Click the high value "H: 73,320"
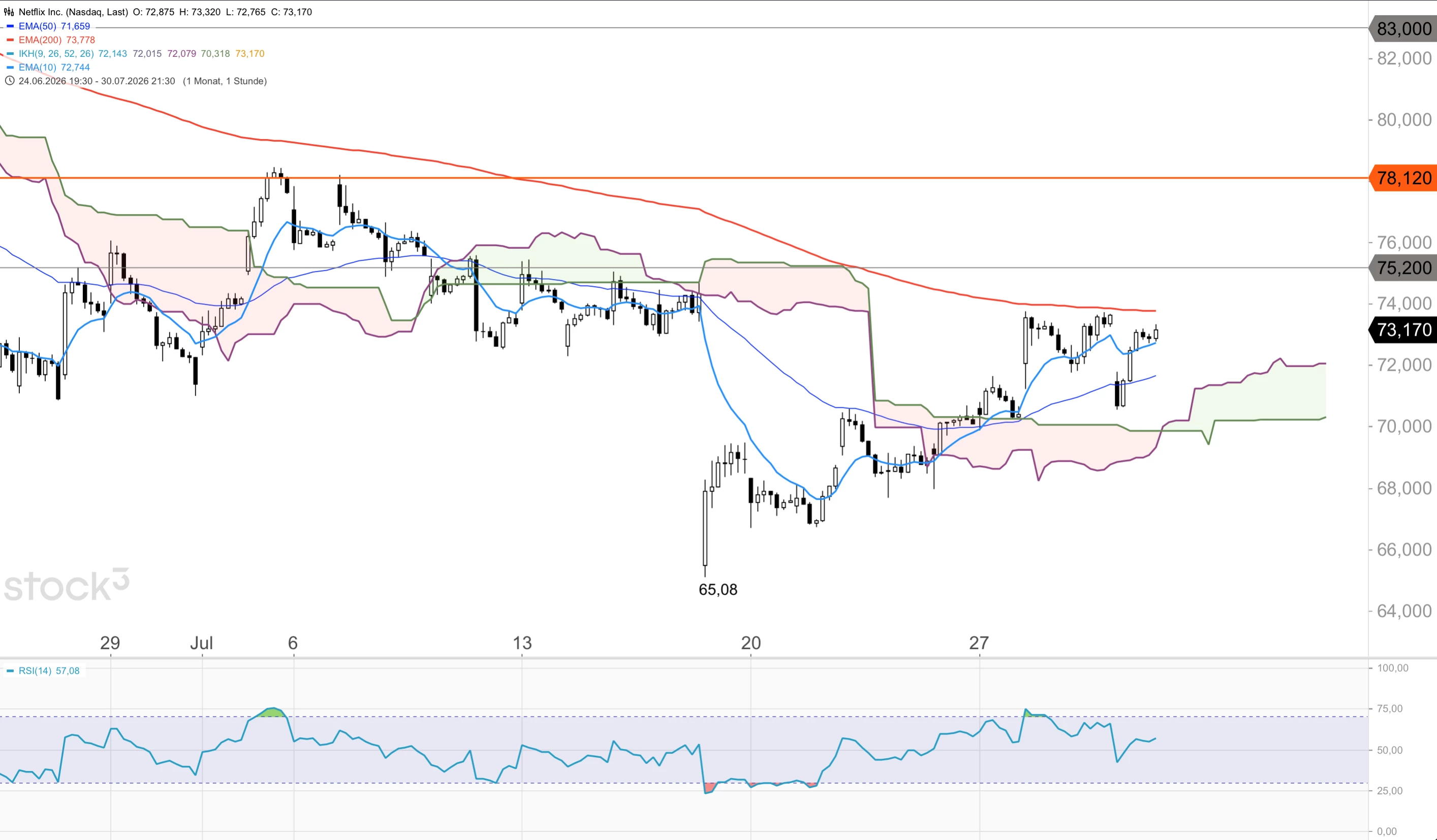The image size is (1437, 840). [200, 12]
